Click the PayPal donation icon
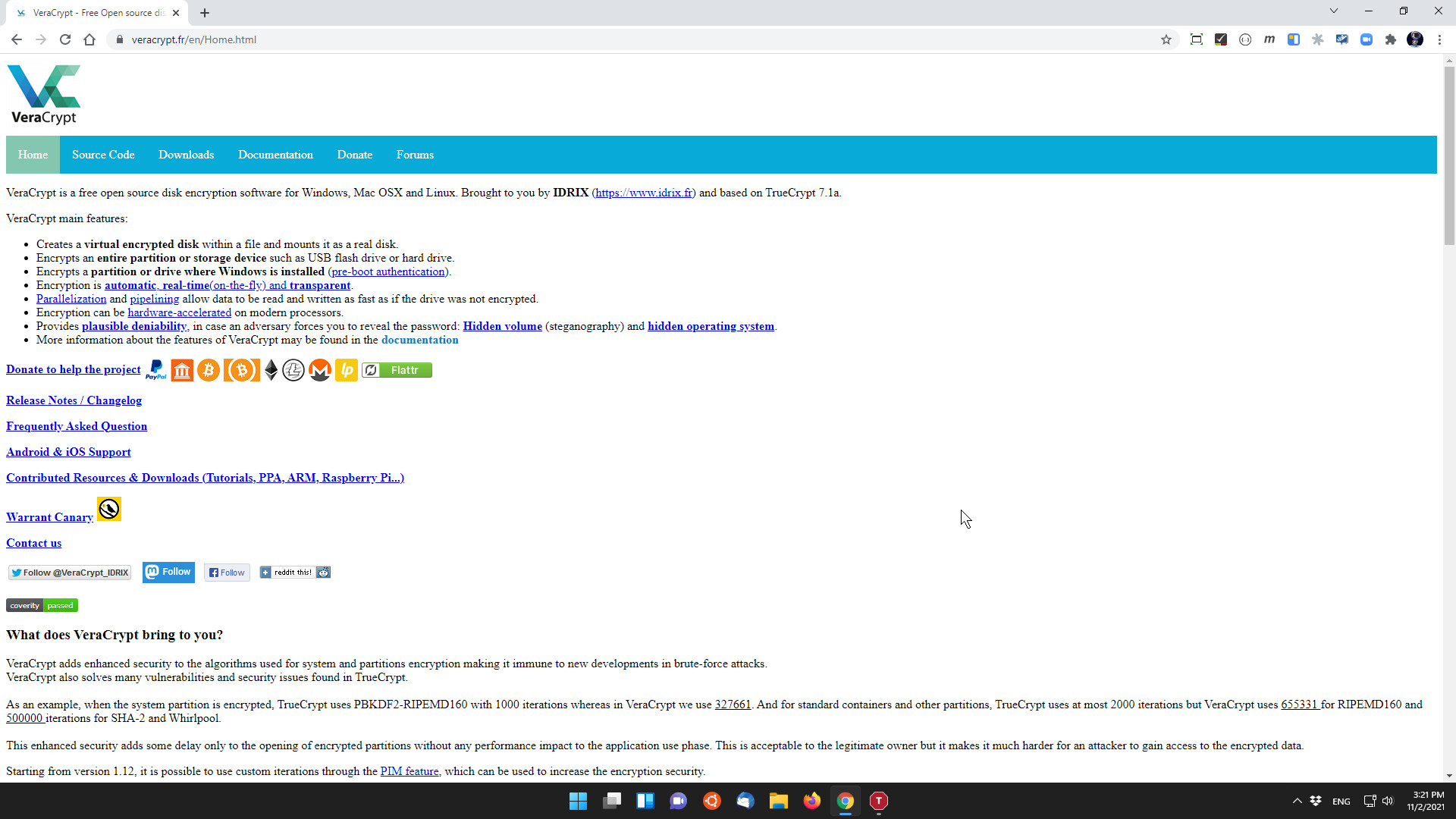This screenshot has height=819, width=1456. point(155,370)
